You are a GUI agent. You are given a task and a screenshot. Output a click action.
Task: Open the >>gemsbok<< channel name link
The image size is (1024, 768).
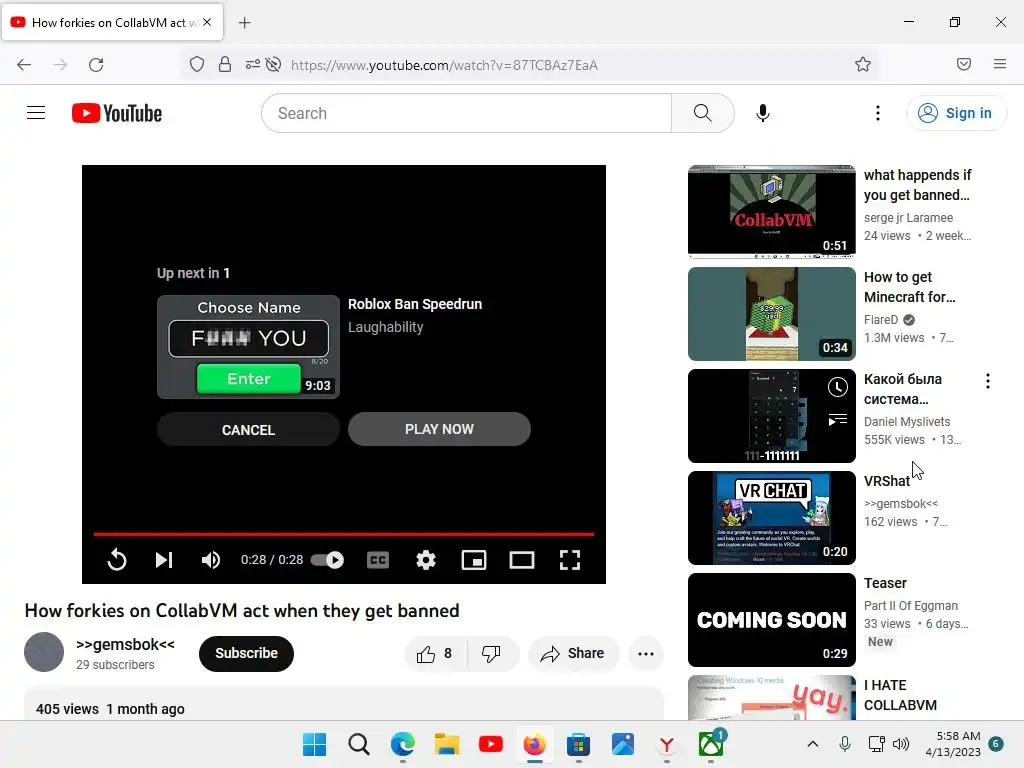coord(125,645)
